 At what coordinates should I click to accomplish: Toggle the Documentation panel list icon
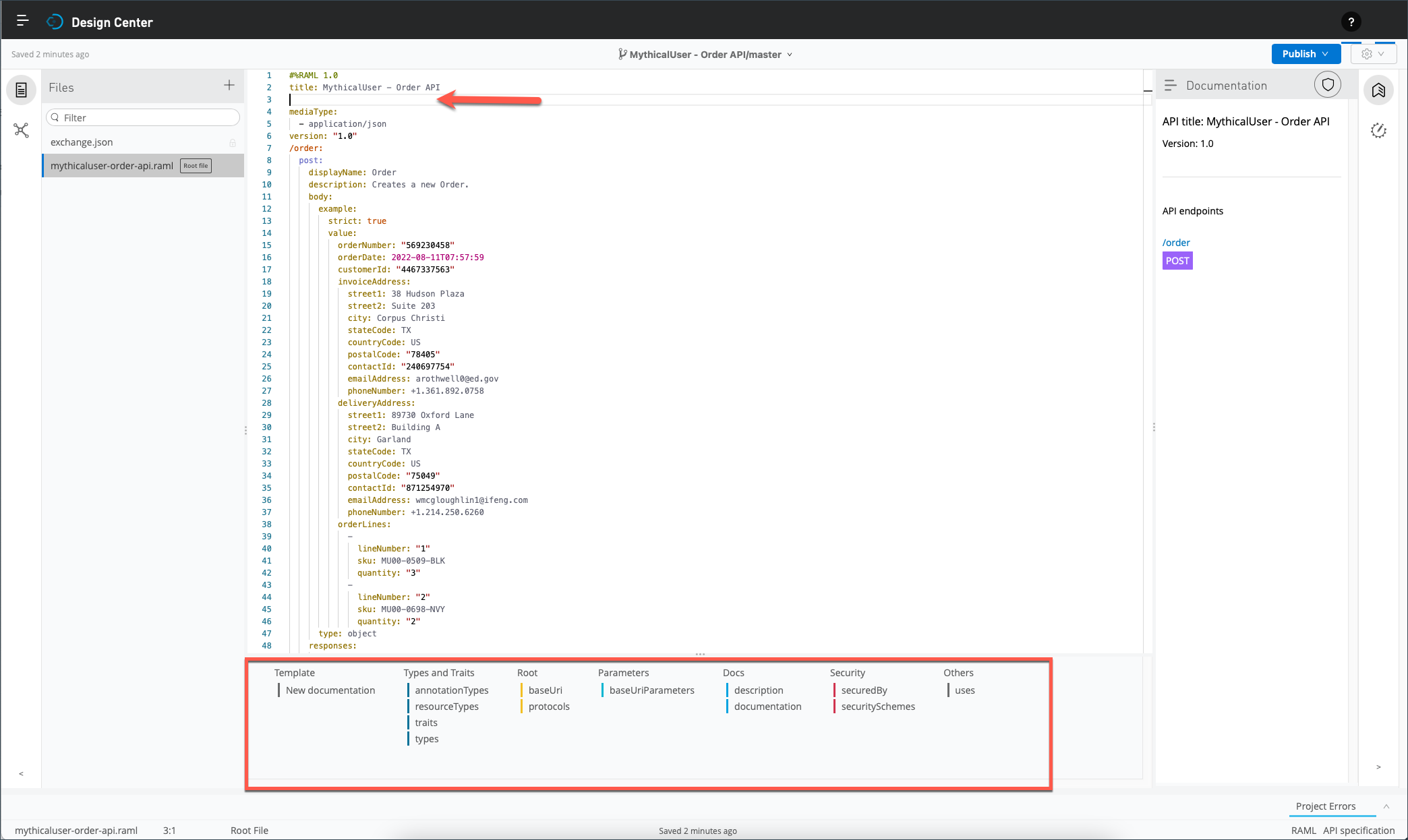point(1171,86)
